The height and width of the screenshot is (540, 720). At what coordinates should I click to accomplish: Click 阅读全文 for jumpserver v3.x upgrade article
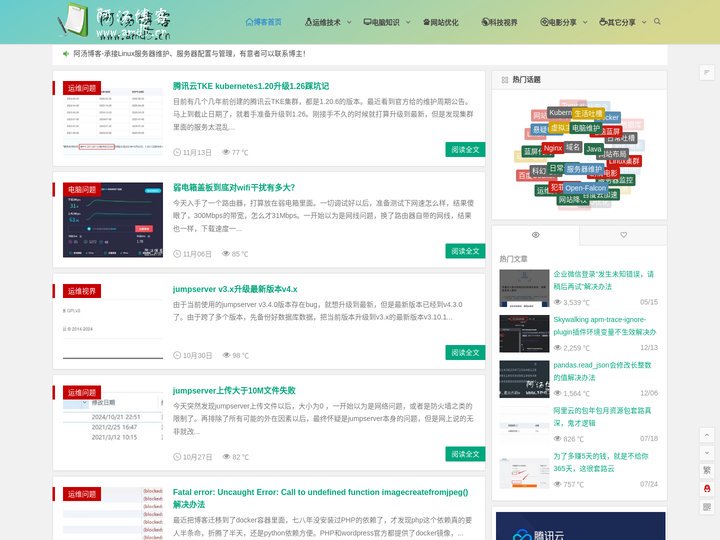tap(465, 353)
